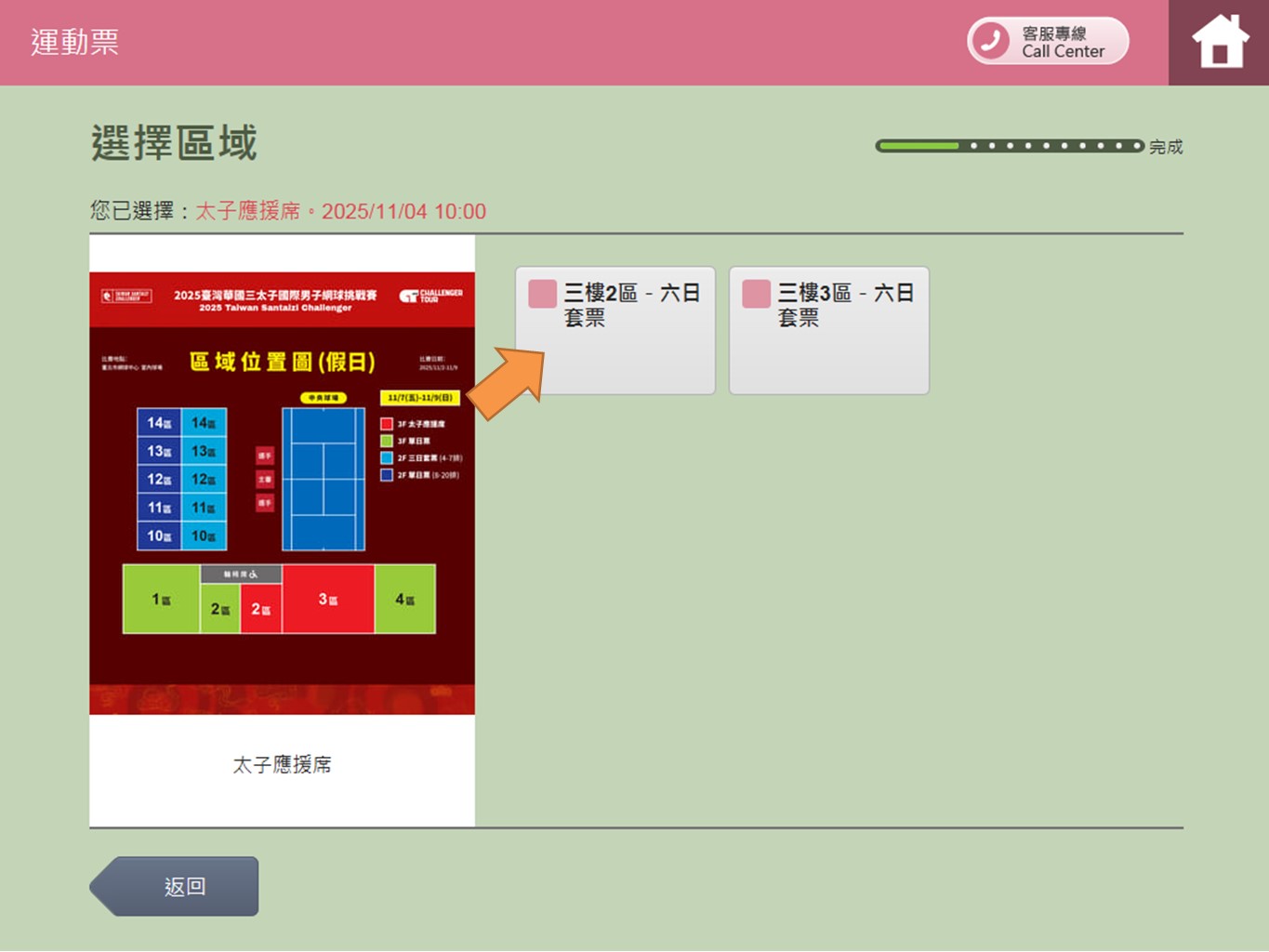
Task: Tap the phone handset icon for Call Center
Action: 991,41
